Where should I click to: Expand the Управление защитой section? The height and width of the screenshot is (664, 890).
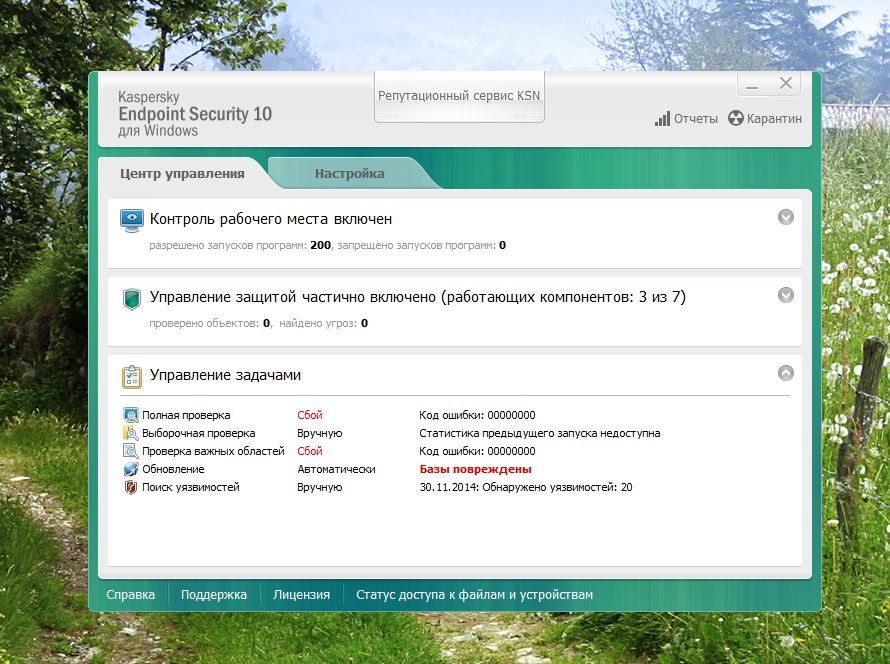click(786, 295)
